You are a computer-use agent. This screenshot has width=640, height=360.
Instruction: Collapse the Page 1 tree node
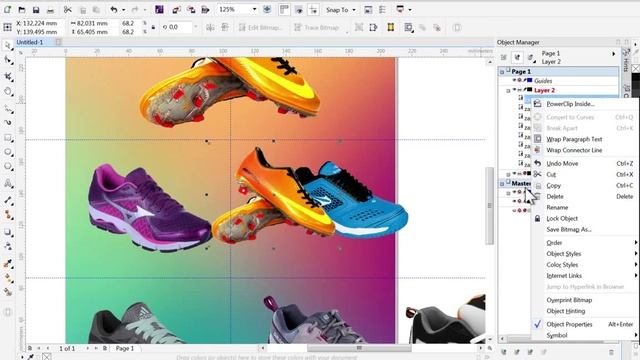click(x=502, y=72)
